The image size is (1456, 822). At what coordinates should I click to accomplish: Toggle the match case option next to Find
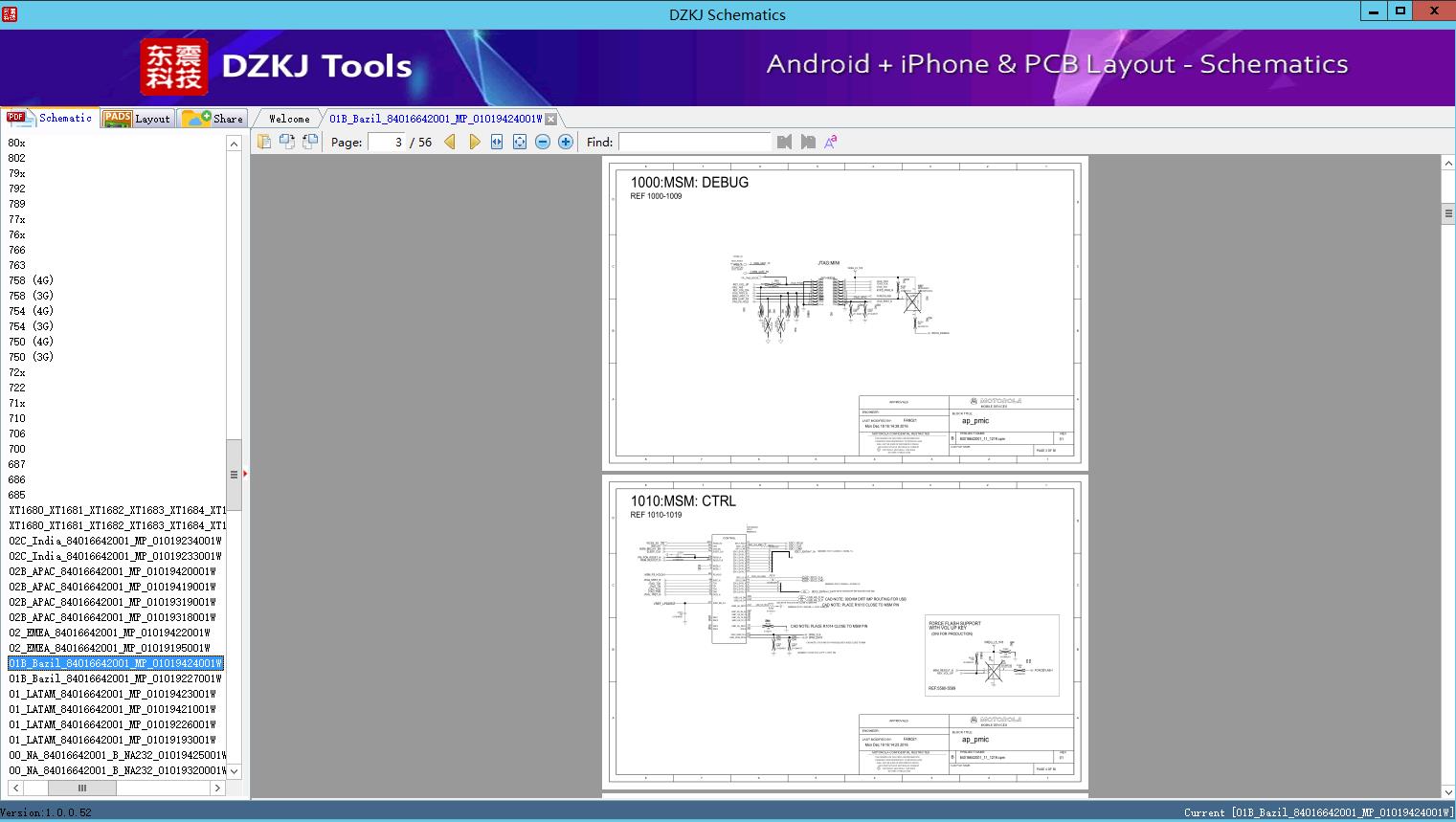(831, 142)
